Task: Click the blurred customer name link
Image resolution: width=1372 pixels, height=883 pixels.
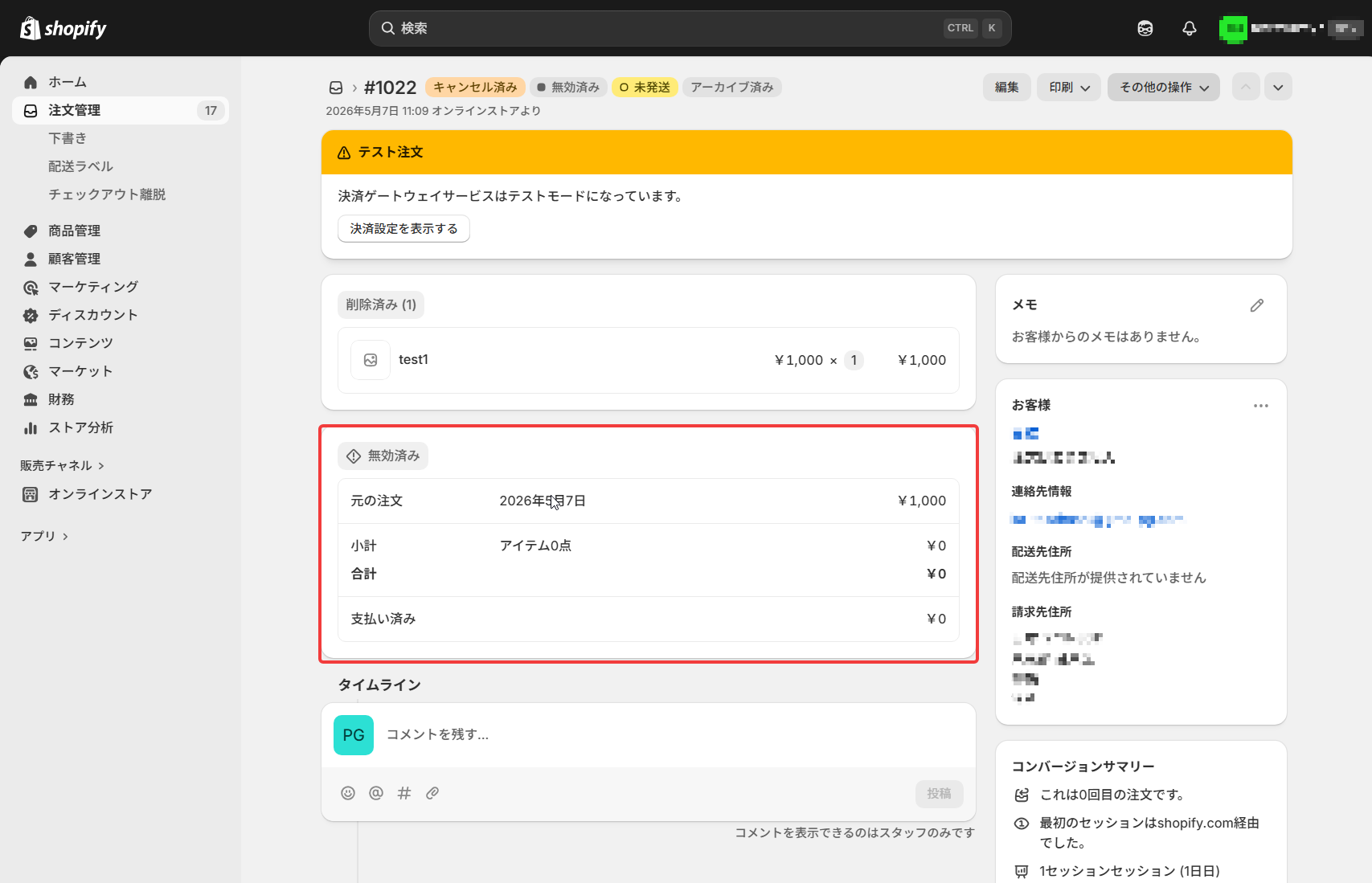Action: [x=1026, y=434]
